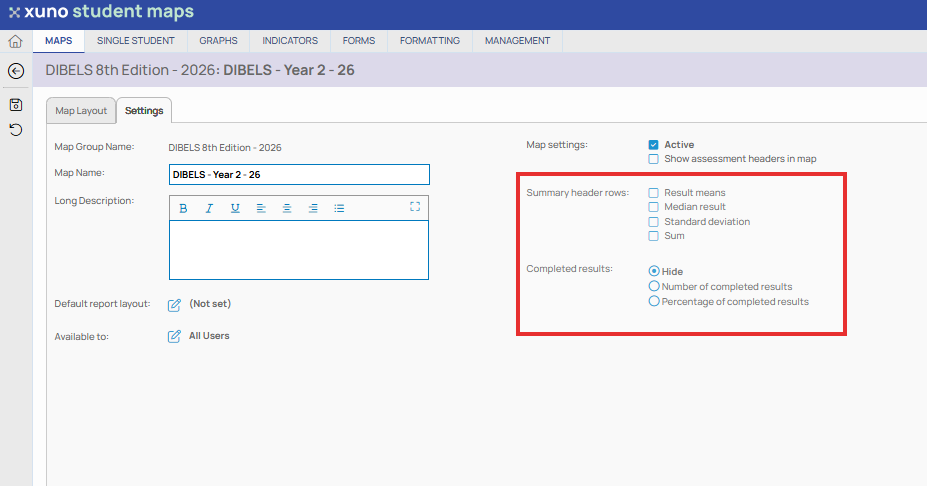Open the MAPS tab

tap(59, 41)
